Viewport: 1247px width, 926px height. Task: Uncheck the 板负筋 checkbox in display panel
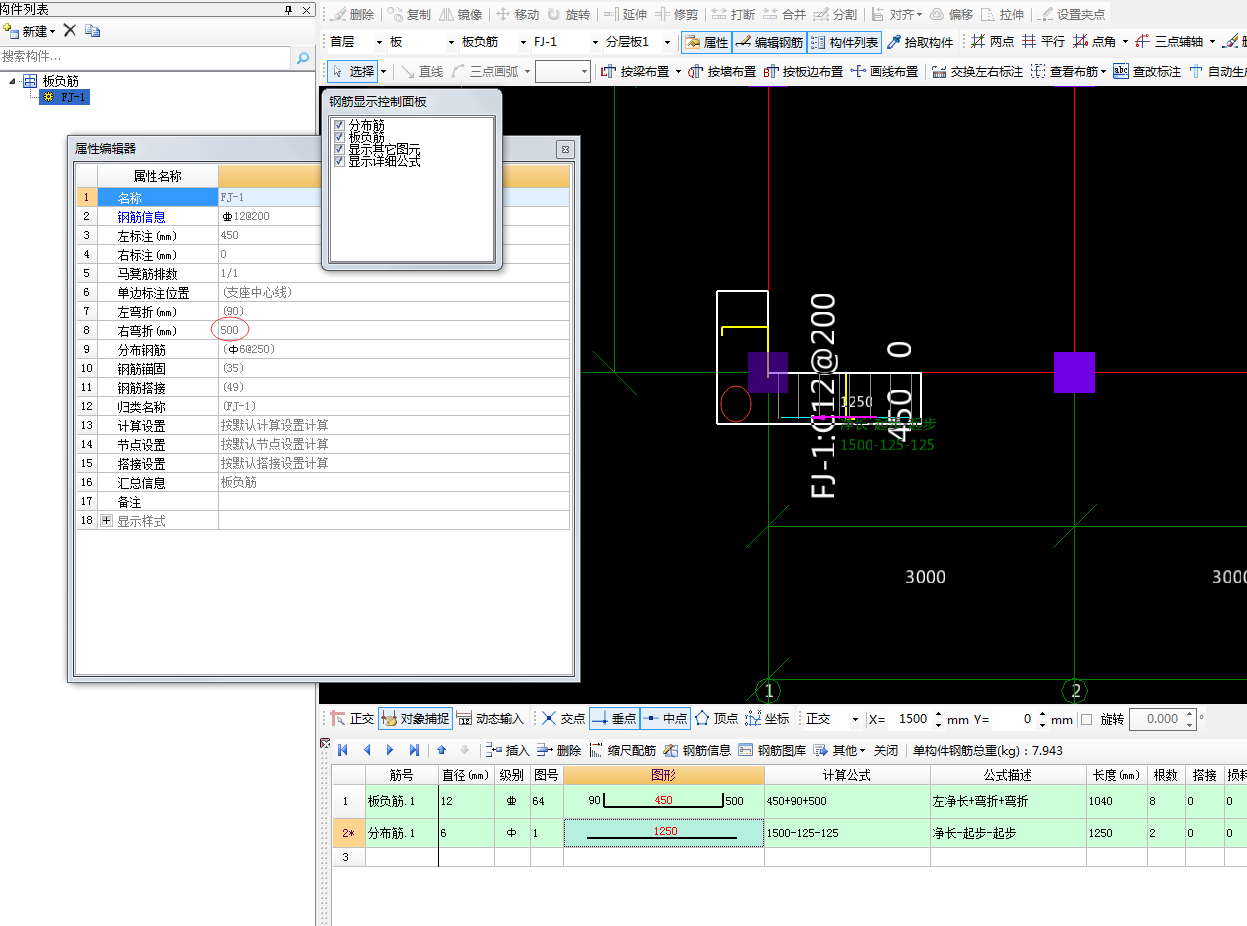click(340, 137)
